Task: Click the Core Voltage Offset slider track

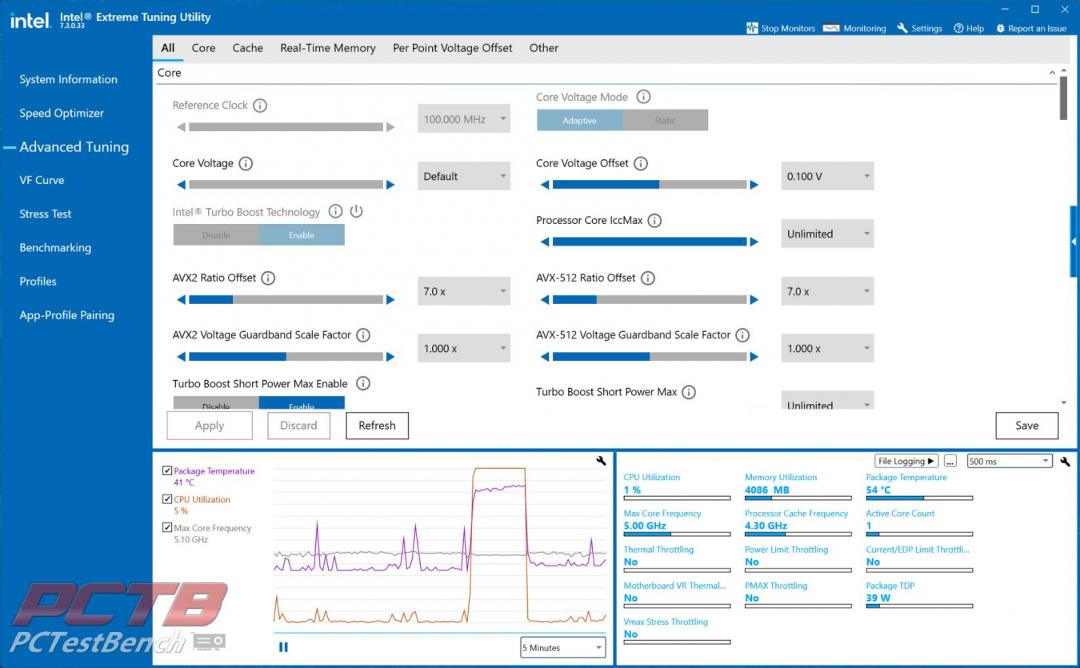Action: click(x=650, y=185)
